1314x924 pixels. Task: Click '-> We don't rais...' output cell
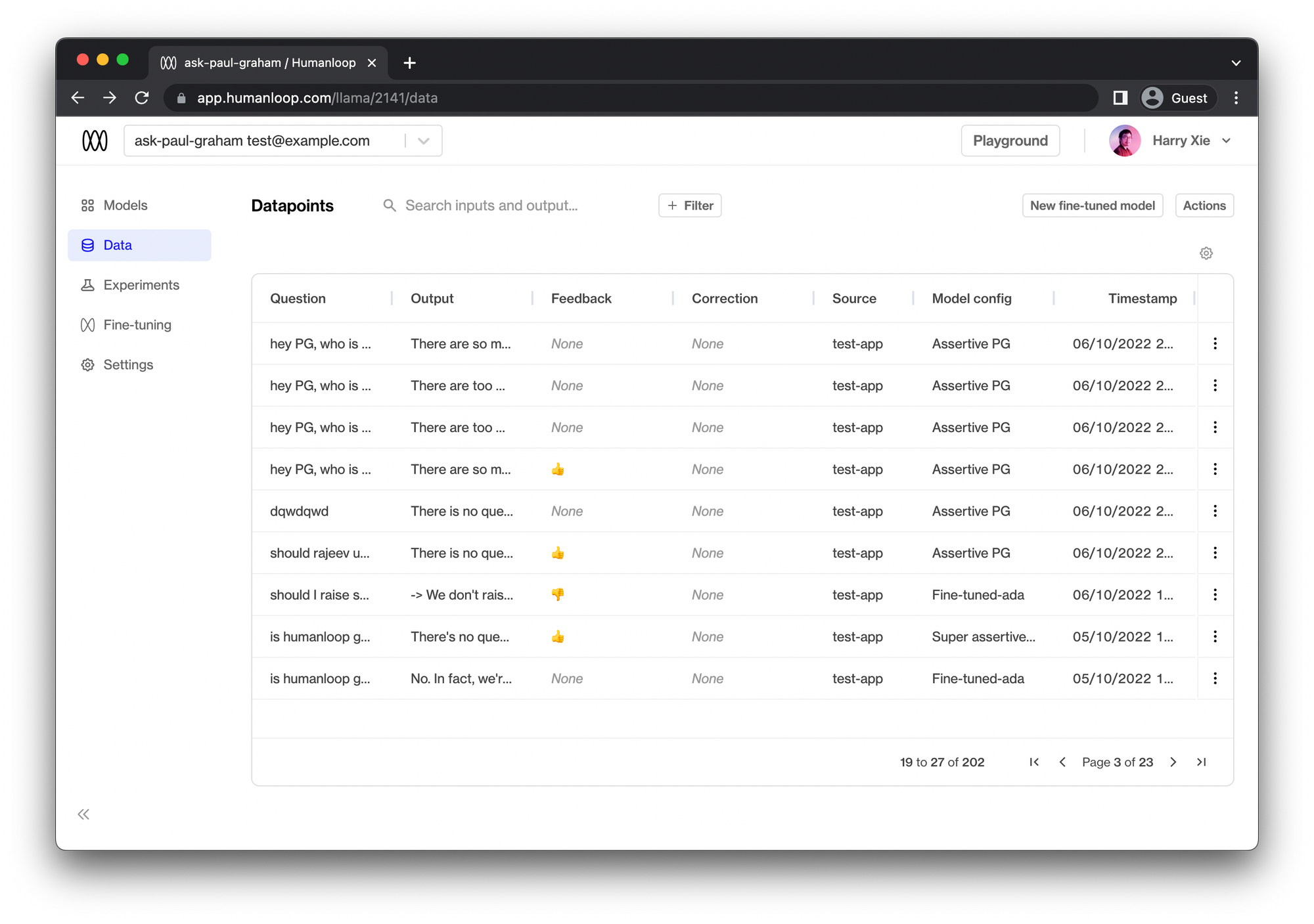pos(462,595)
